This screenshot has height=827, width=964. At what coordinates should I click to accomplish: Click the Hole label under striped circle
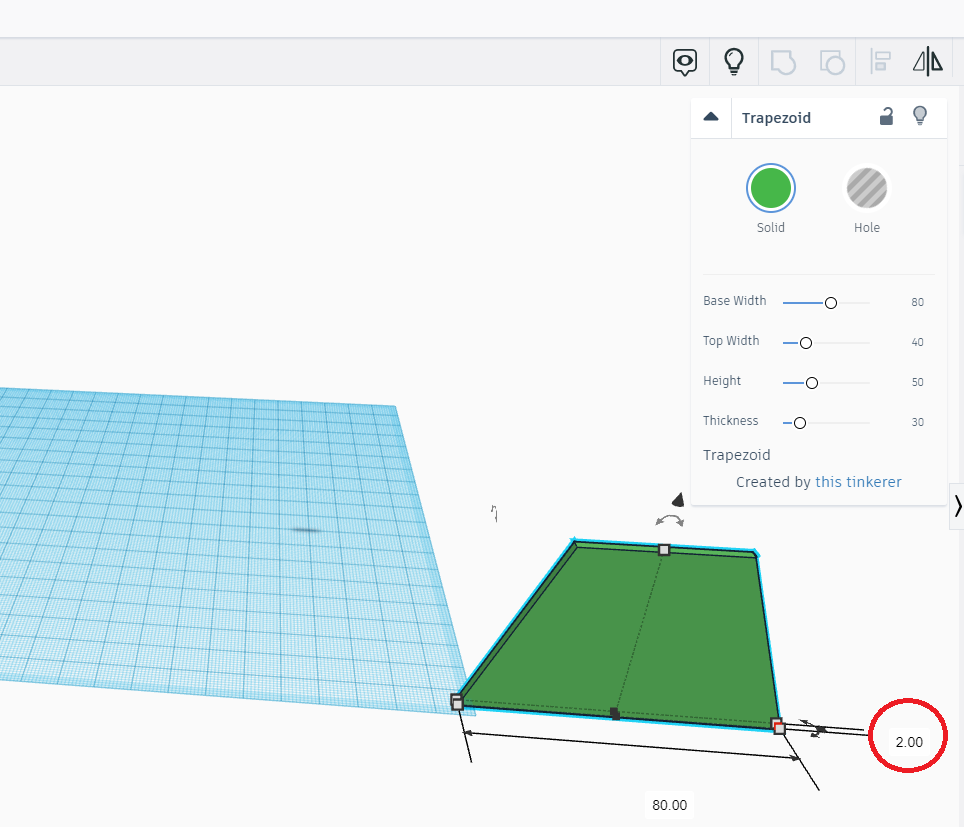[866, 228]
